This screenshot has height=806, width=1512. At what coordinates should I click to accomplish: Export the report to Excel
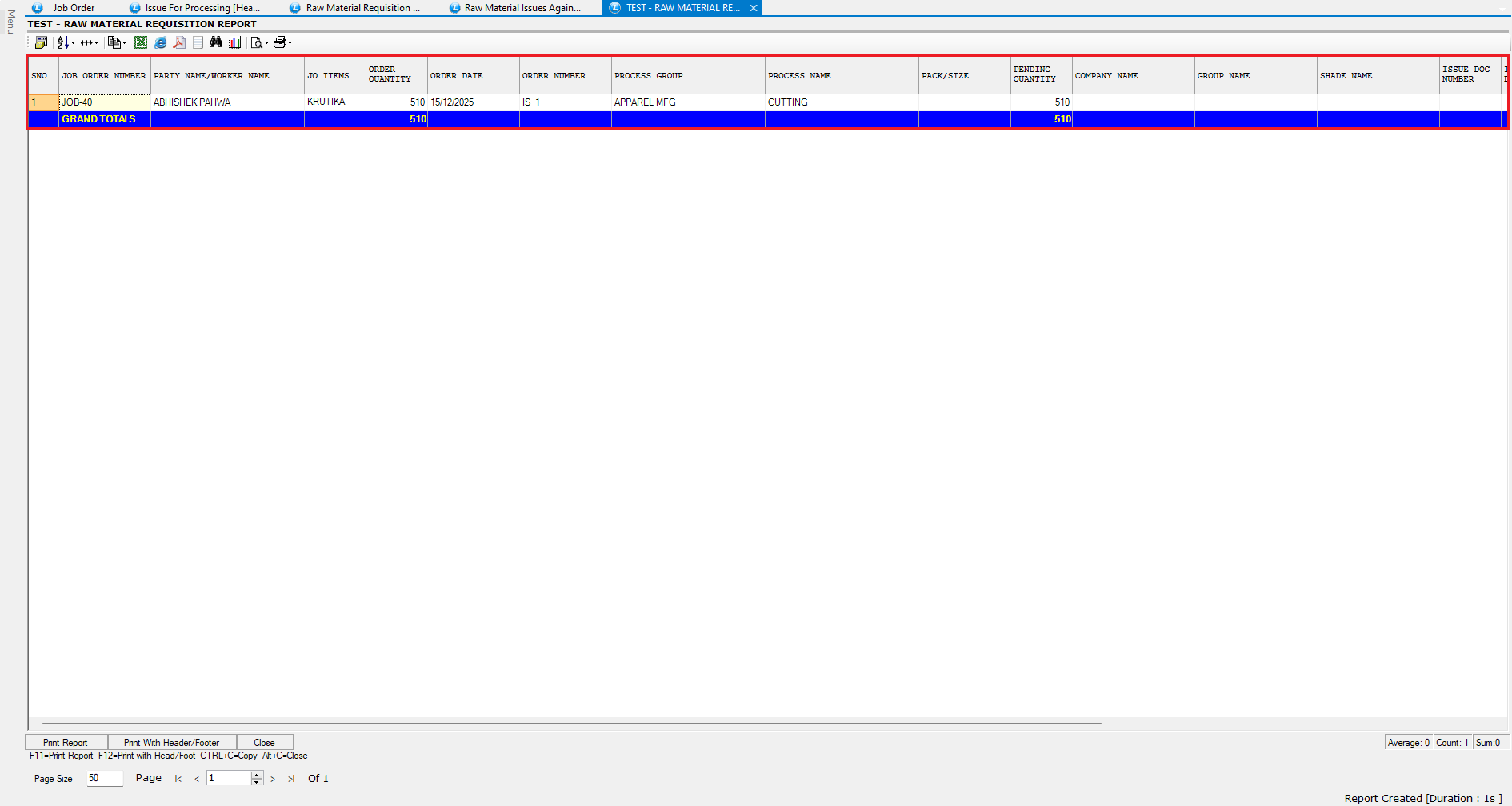[x=141, y=42]
